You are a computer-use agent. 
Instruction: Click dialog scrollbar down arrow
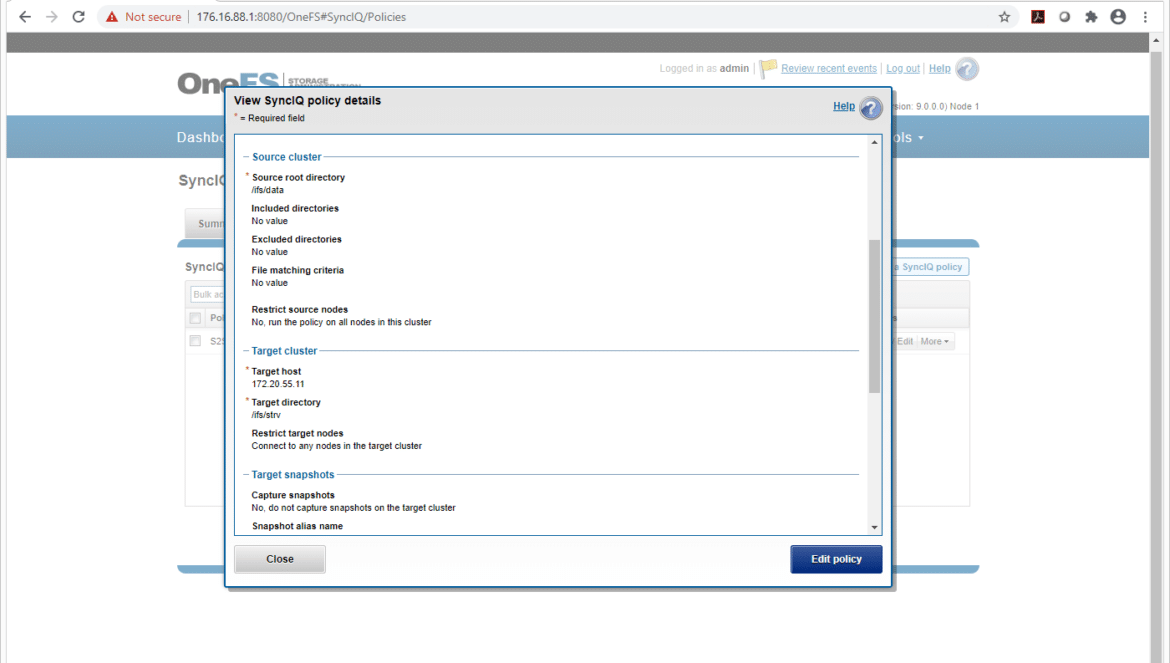pos(875,527)
